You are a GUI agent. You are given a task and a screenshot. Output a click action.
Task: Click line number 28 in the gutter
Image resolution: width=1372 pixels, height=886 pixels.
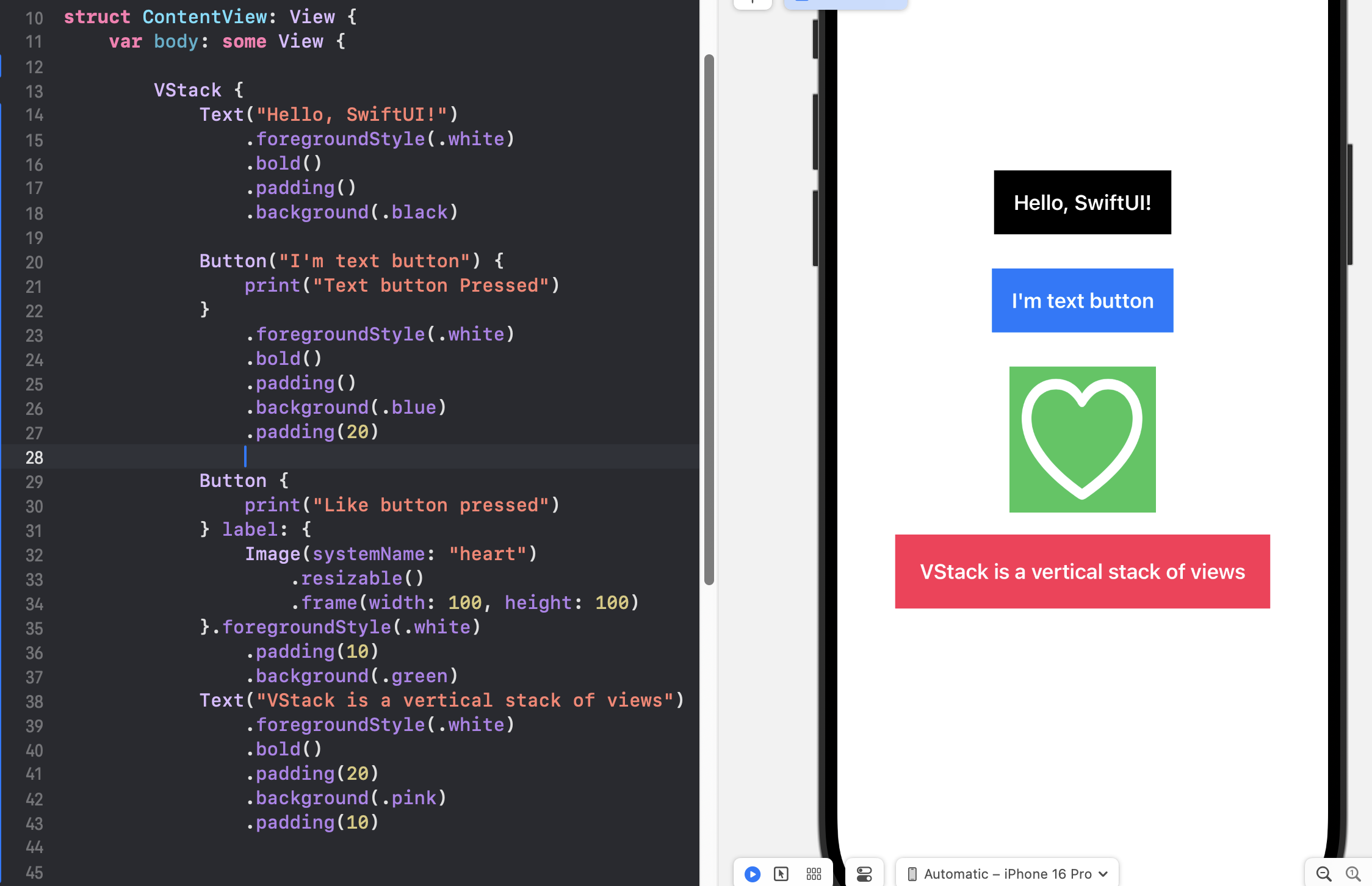(34, 457)
